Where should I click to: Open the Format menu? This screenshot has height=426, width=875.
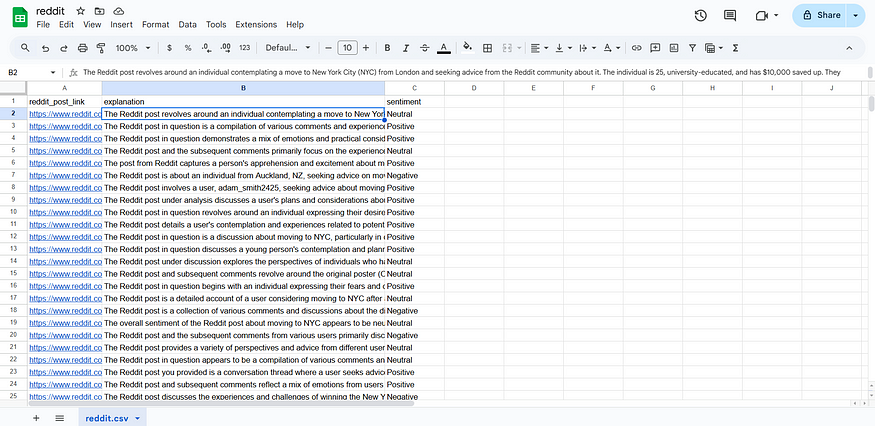(x=156, y=25)
